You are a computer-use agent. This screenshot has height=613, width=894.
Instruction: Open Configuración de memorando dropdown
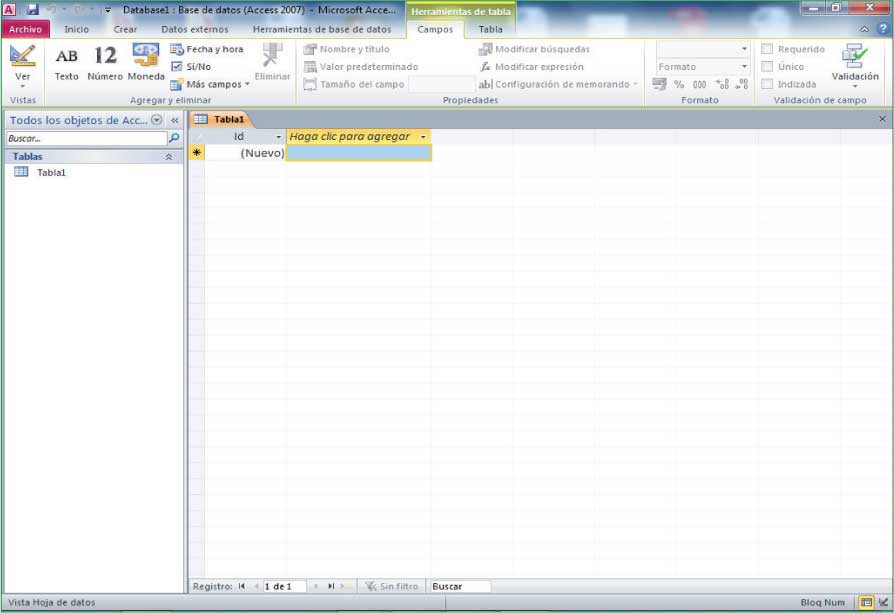point(558,84)
